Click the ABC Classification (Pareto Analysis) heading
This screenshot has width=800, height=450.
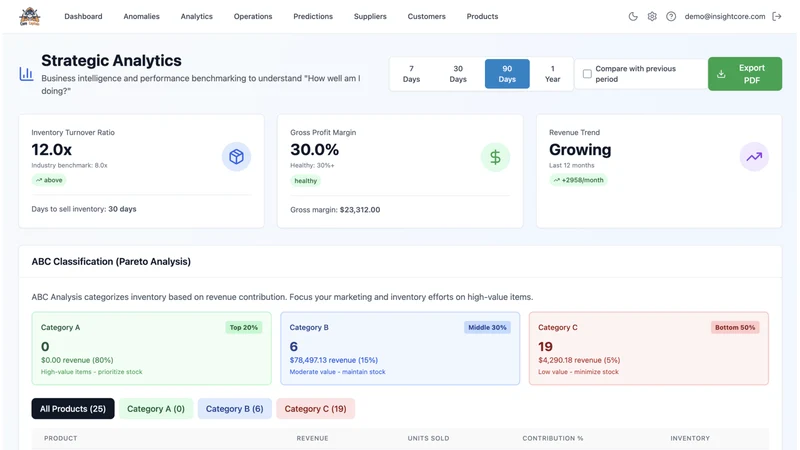[x=111, y=262]
